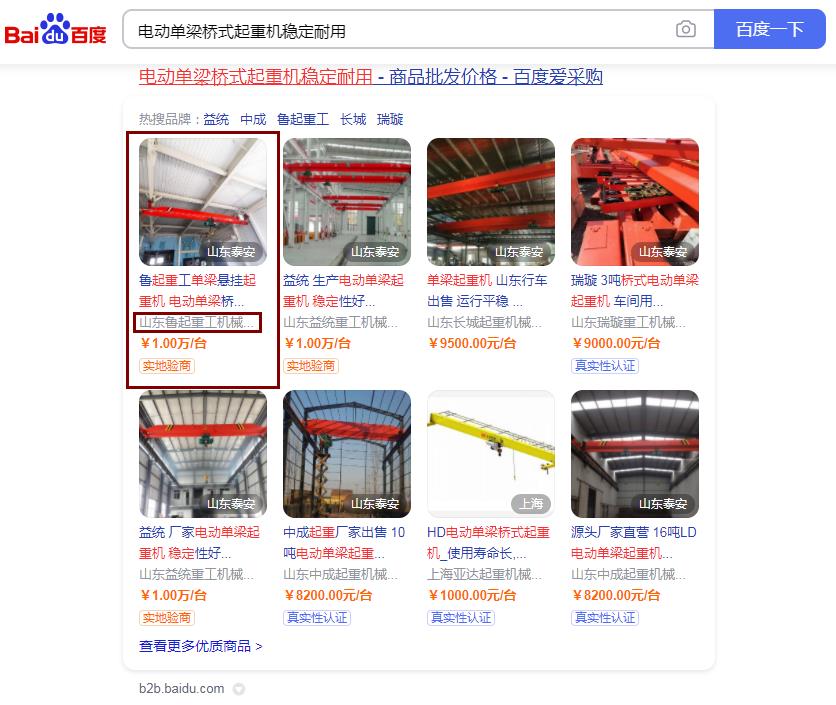
Task: Select the 益统 hot brand link
Action: [216, 119]
